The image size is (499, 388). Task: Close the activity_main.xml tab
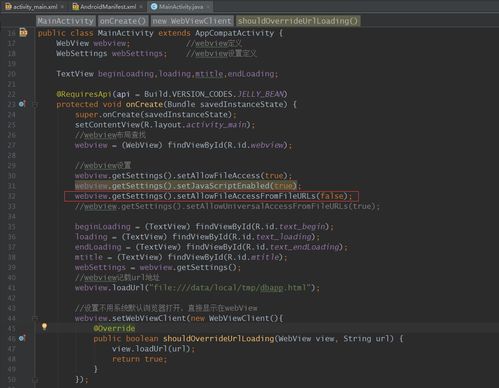[62, 7]
